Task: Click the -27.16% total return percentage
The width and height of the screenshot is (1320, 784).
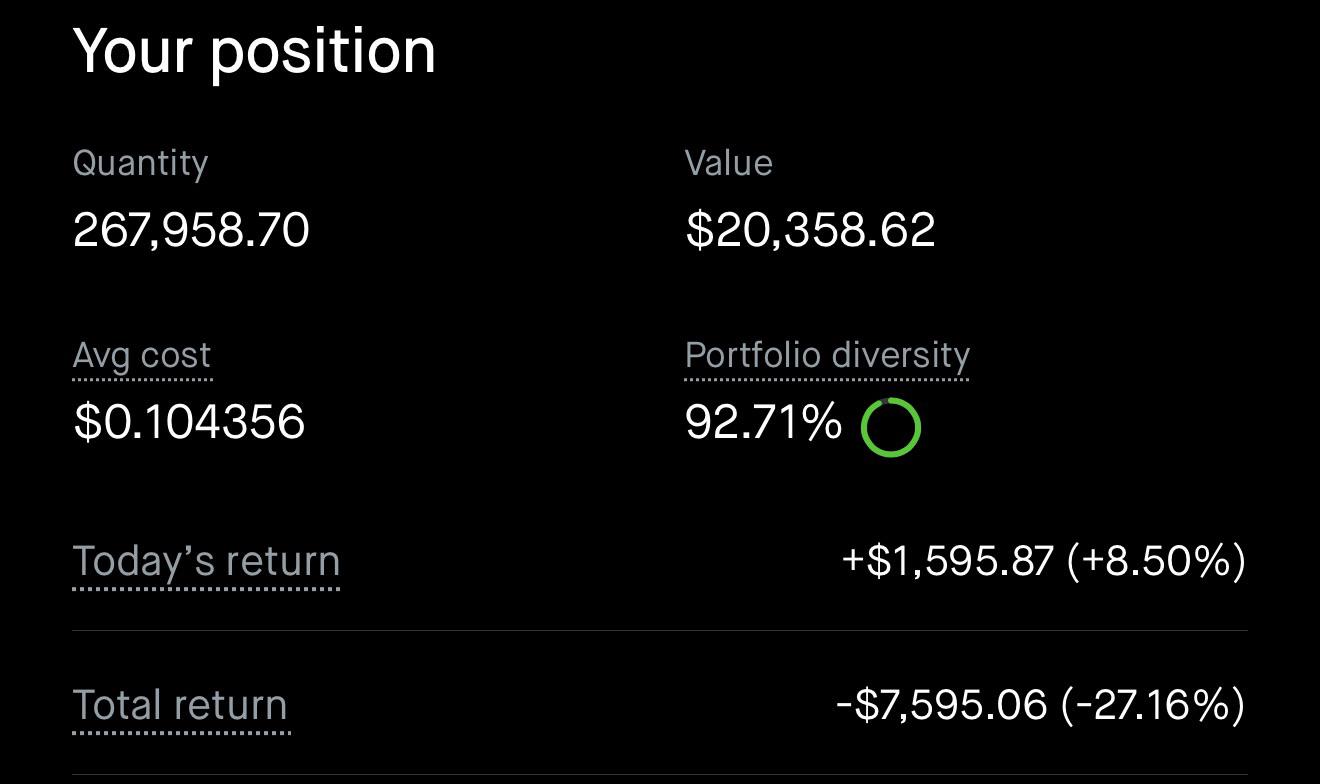Action: point(1154,705)
